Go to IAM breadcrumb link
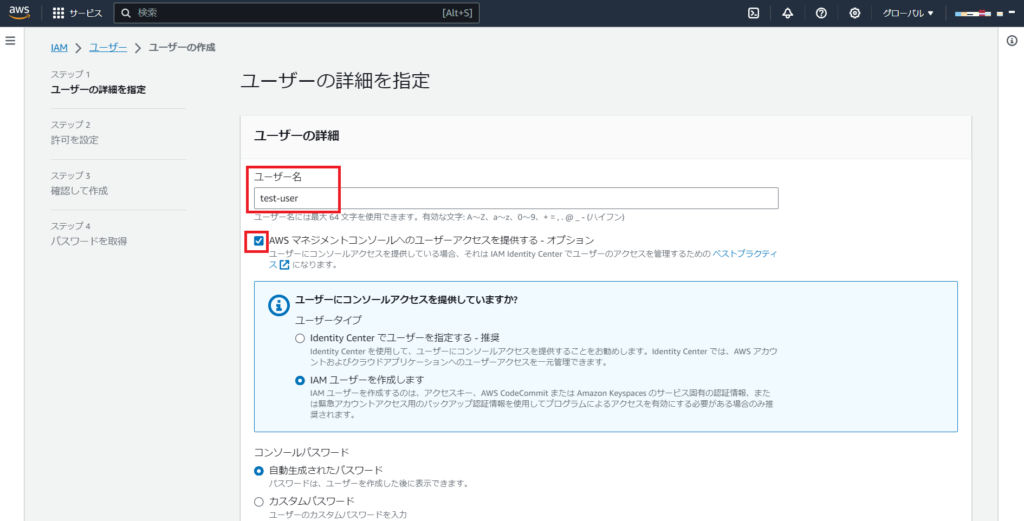 coord(59,47)
